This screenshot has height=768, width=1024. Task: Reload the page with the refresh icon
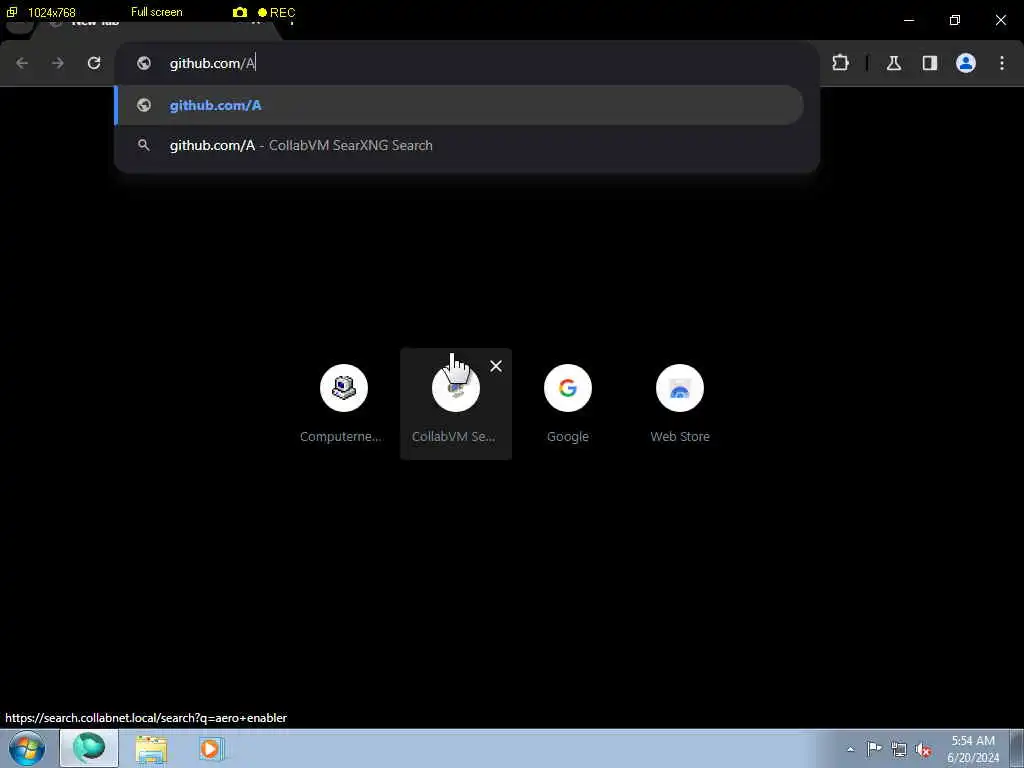[x=94, y=63]
